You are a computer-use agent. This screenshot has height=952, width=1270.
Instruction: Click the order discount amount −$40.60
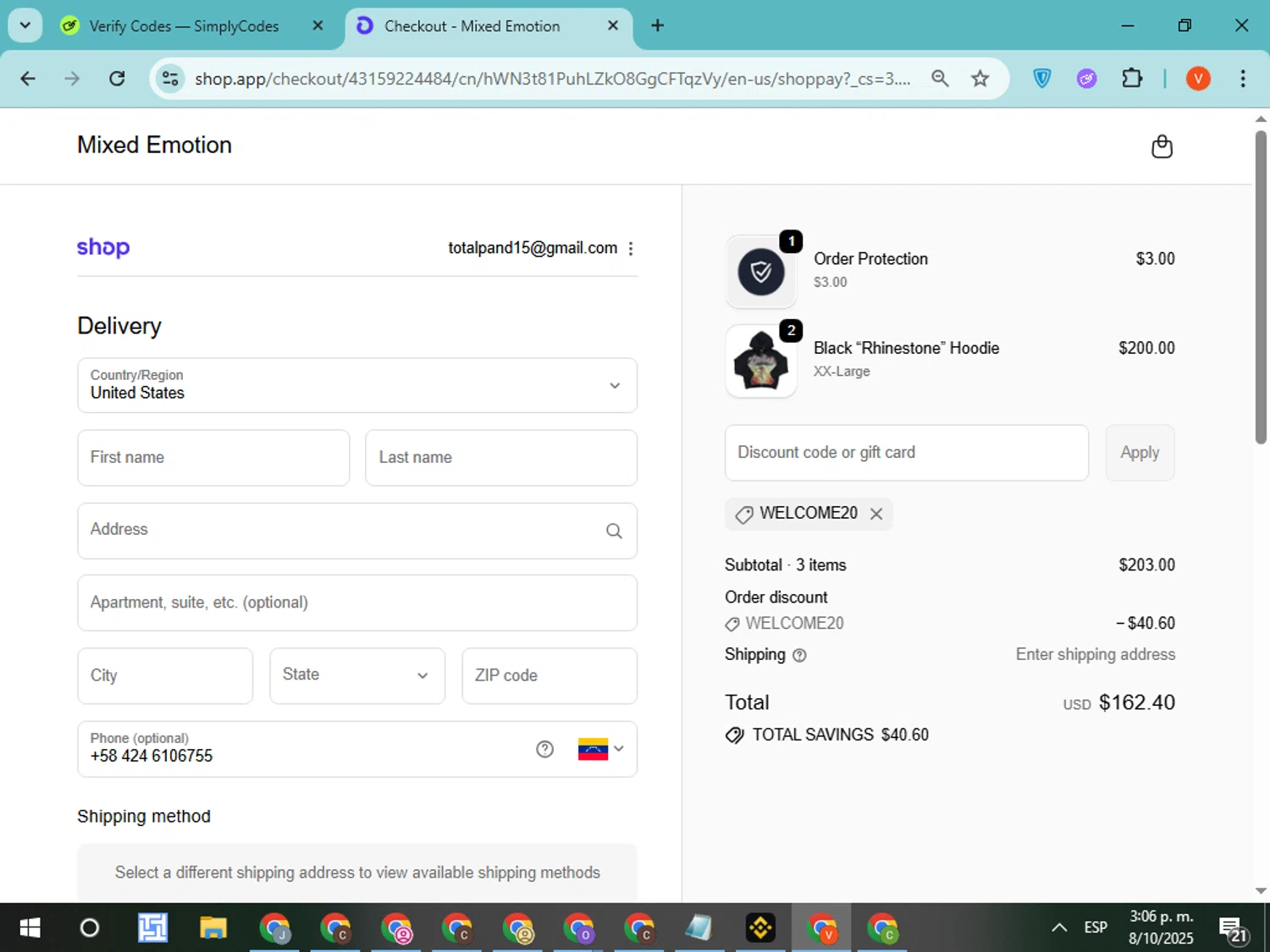click(1146, 624)
